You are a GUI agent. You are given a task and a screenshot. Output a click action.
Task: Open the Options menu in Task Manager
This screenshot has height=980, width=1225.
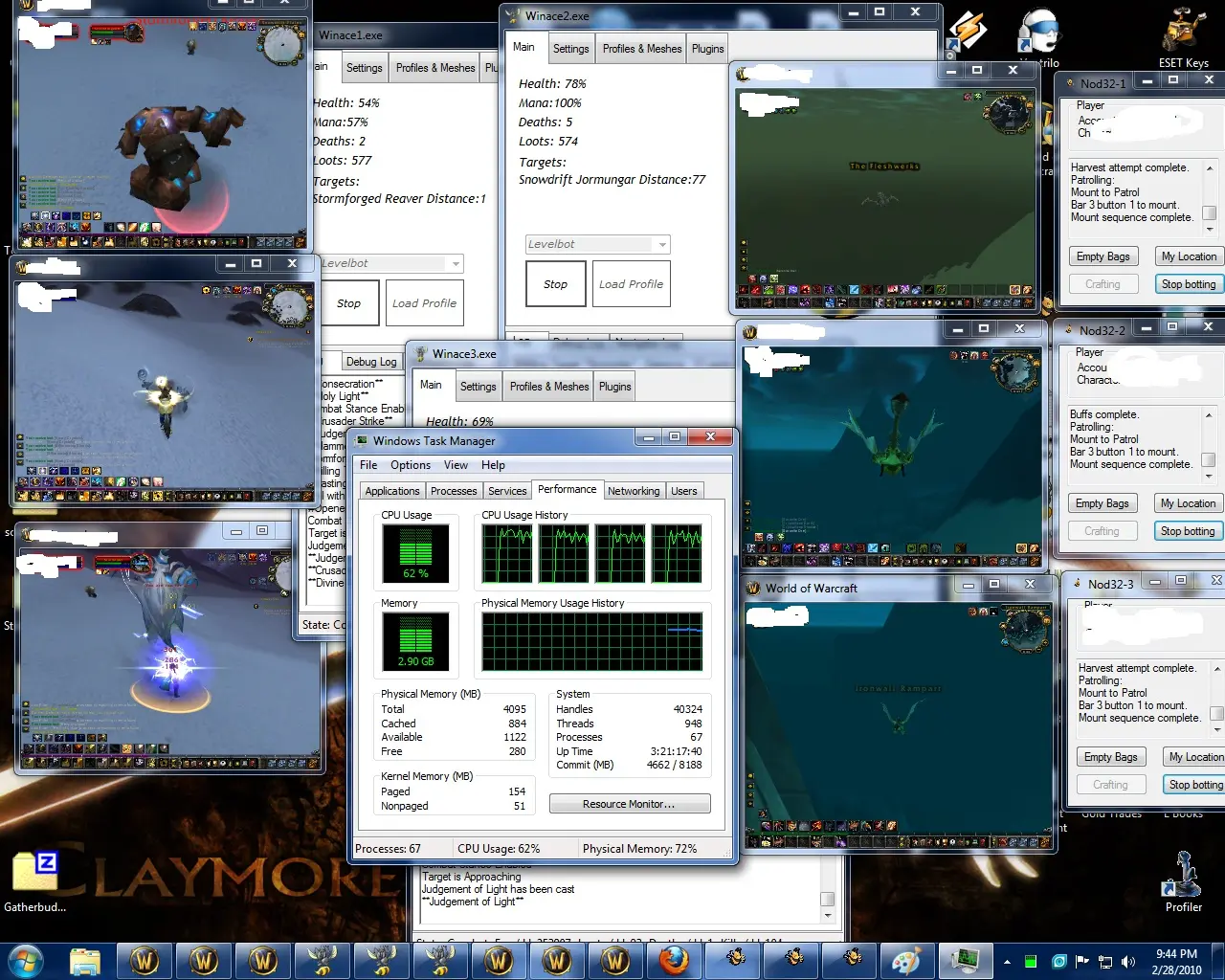point(411,465)
